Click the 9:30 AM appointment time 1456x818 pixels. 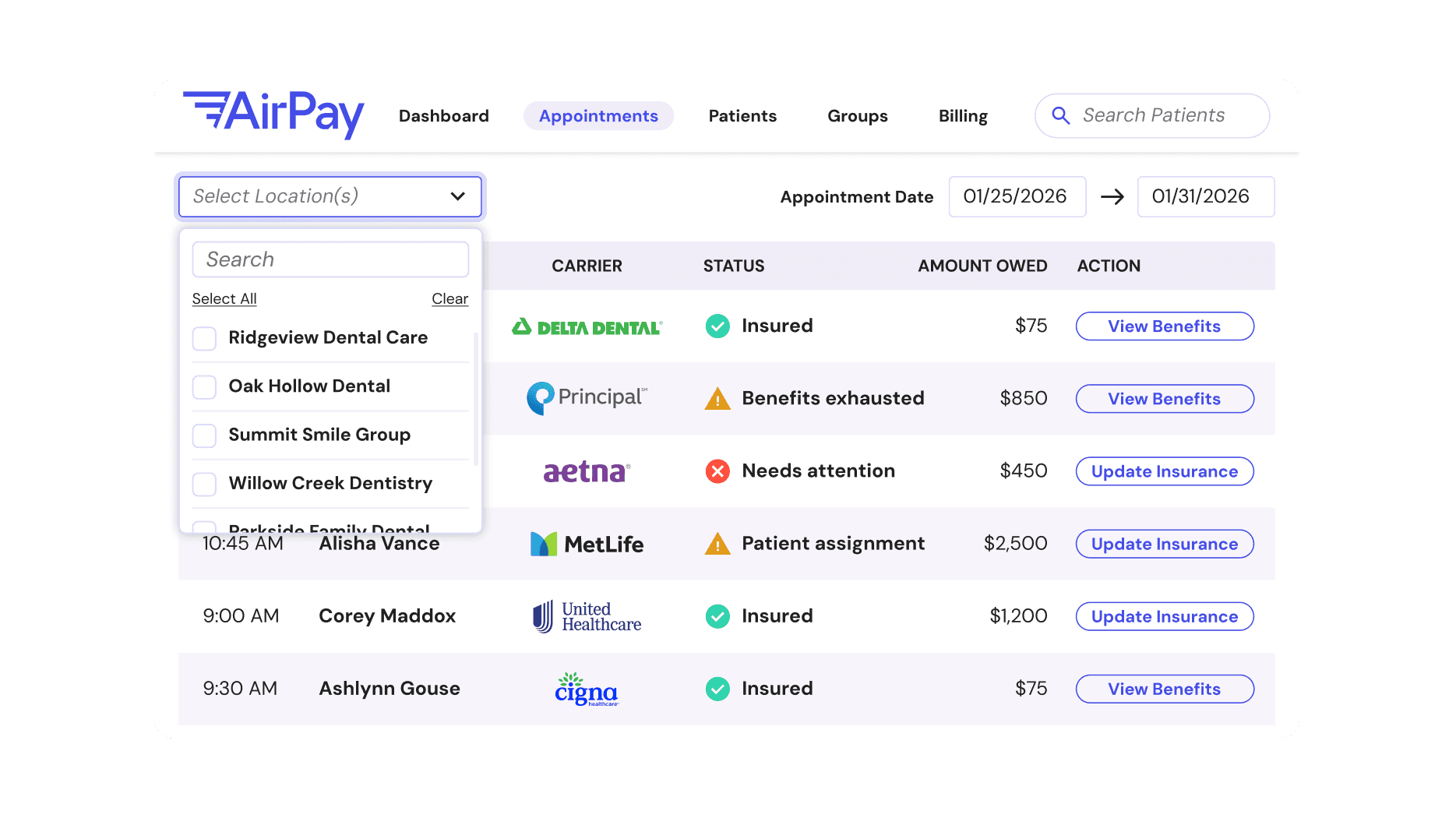pos(240,689)
